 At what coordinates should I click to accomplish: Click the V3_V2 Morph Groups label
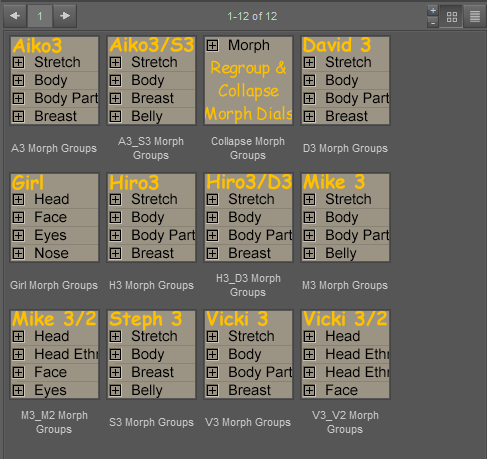click(x=345, y=422)
